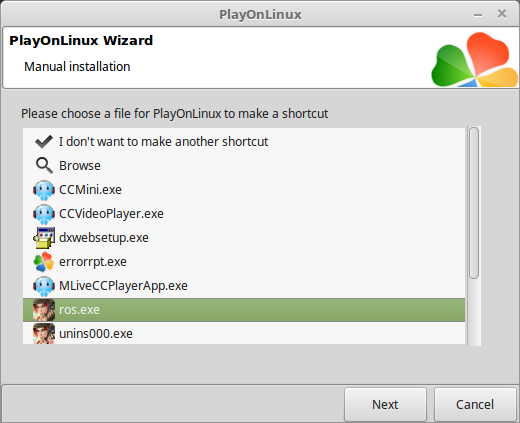
Task: Select CCMini.exe from the file list
Action: pyautogui.click(x=244, y=190)
